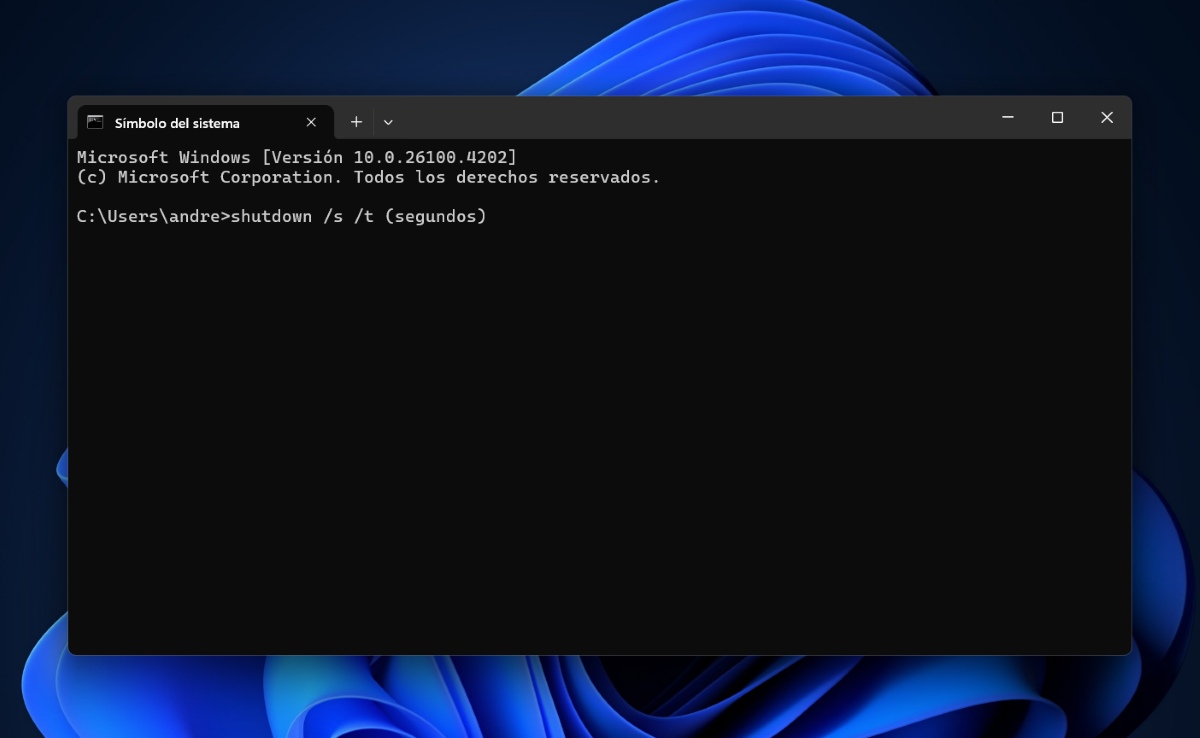The width and height of the screenshot is (1200, 738).
Task: Select the Símbolo del sistema tab
Action: coord(205,122)
